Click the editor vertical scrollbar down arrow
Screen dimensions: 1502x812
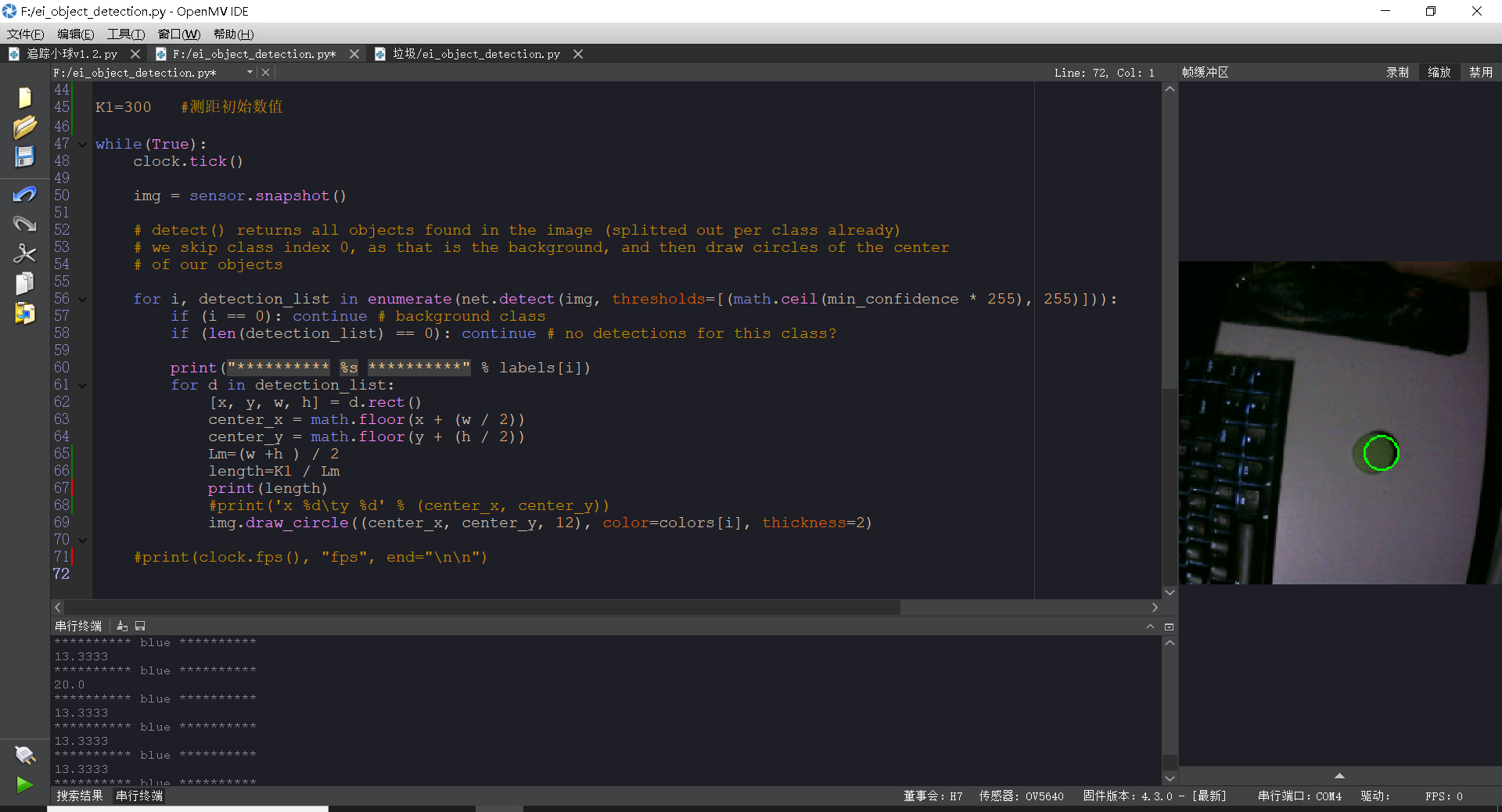point(1170,592)
